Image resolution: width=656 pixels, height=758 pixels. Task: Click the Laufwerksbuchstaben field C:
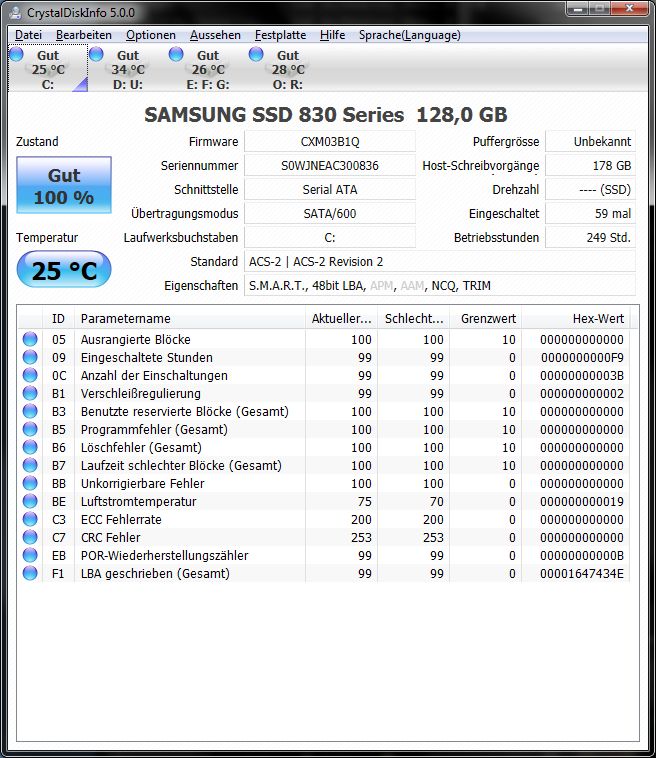point(330,238)
